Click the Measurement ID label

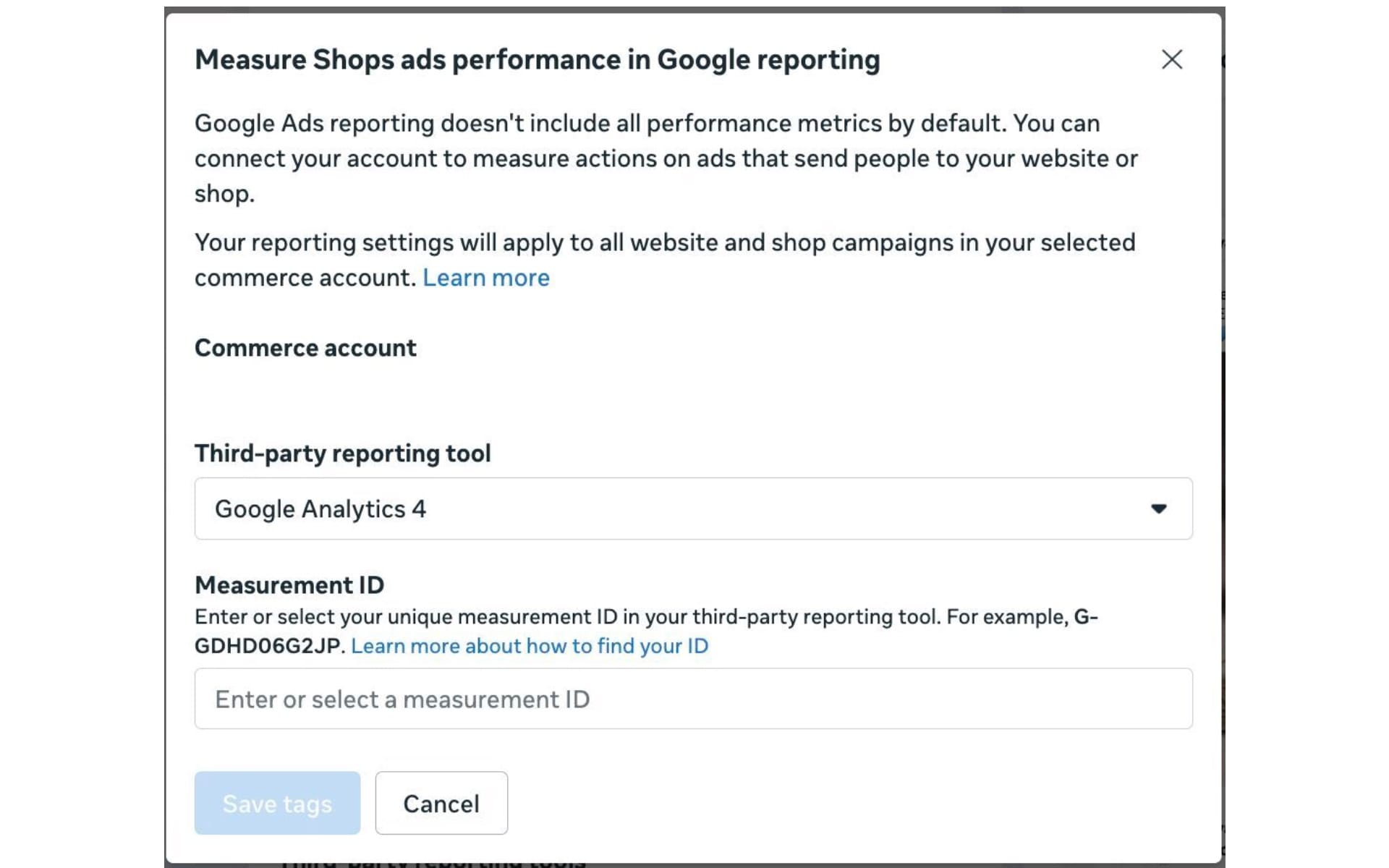coord(289,585)
